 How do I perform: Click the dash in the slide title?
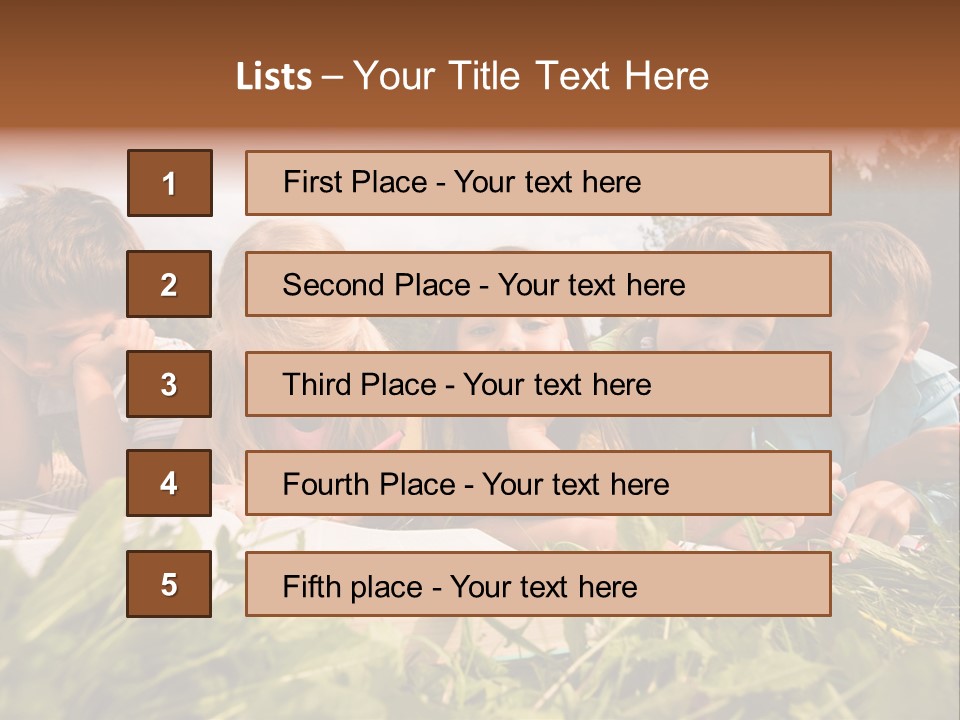[332, 78]
